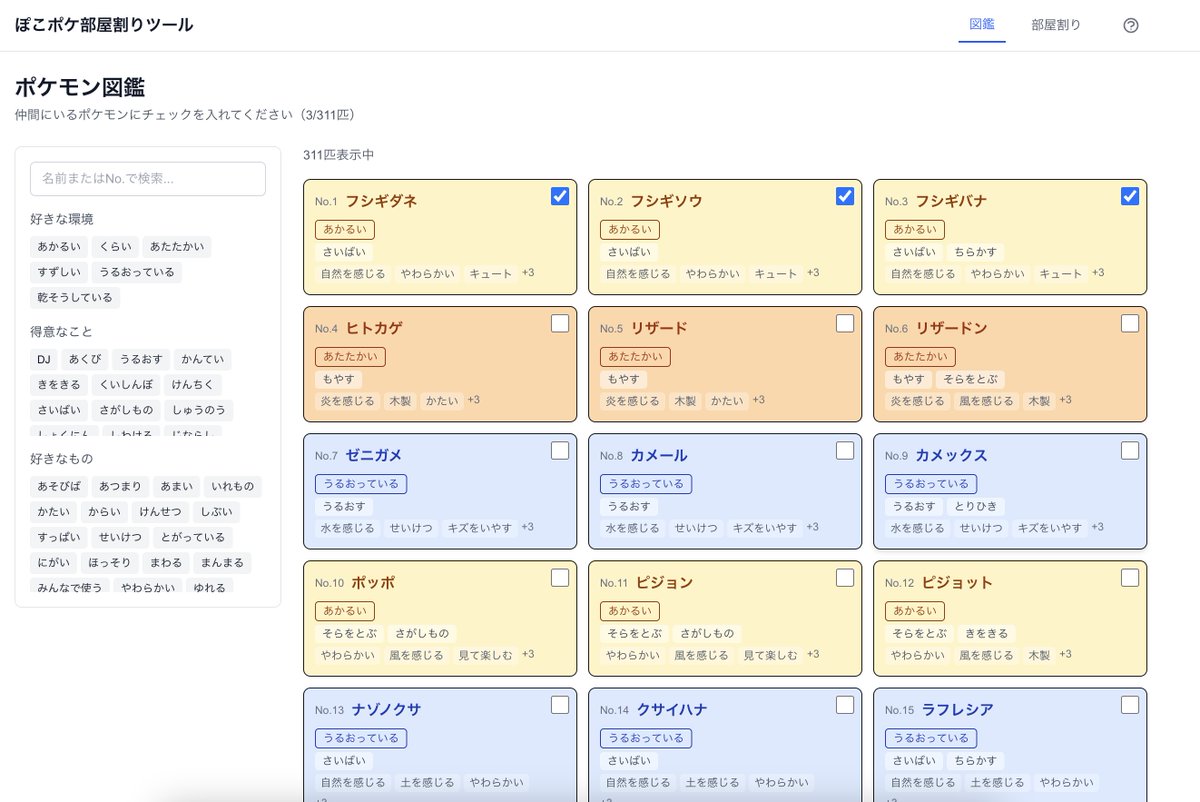Filter by くらい environment tag

(x=114, y=246)
